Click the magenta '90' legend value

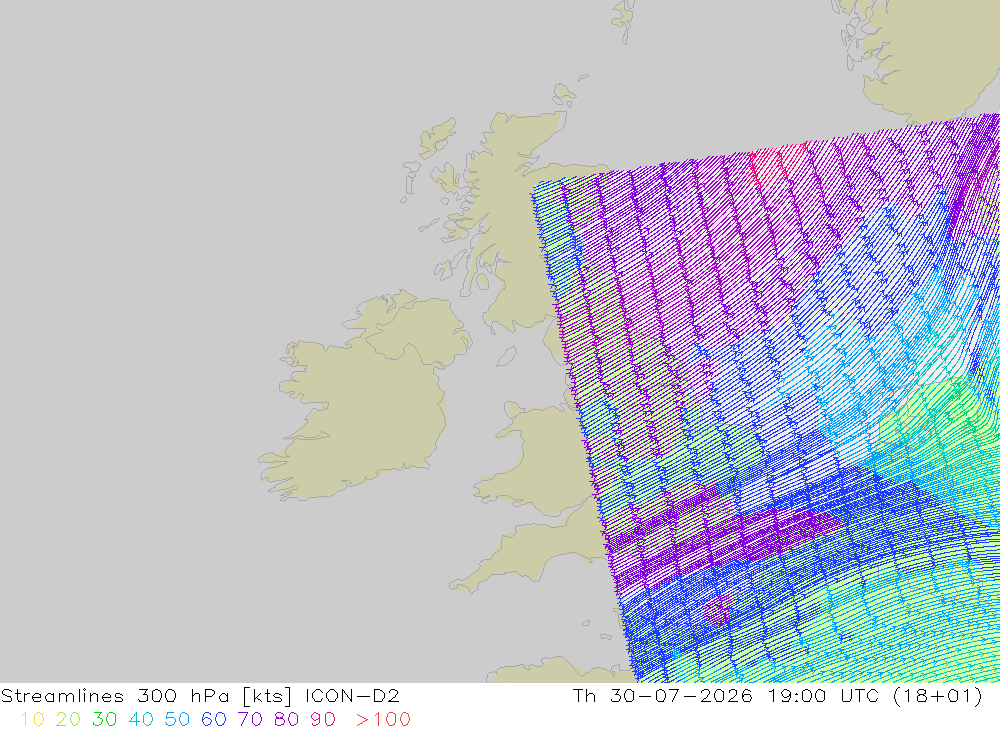click(323, 719)
